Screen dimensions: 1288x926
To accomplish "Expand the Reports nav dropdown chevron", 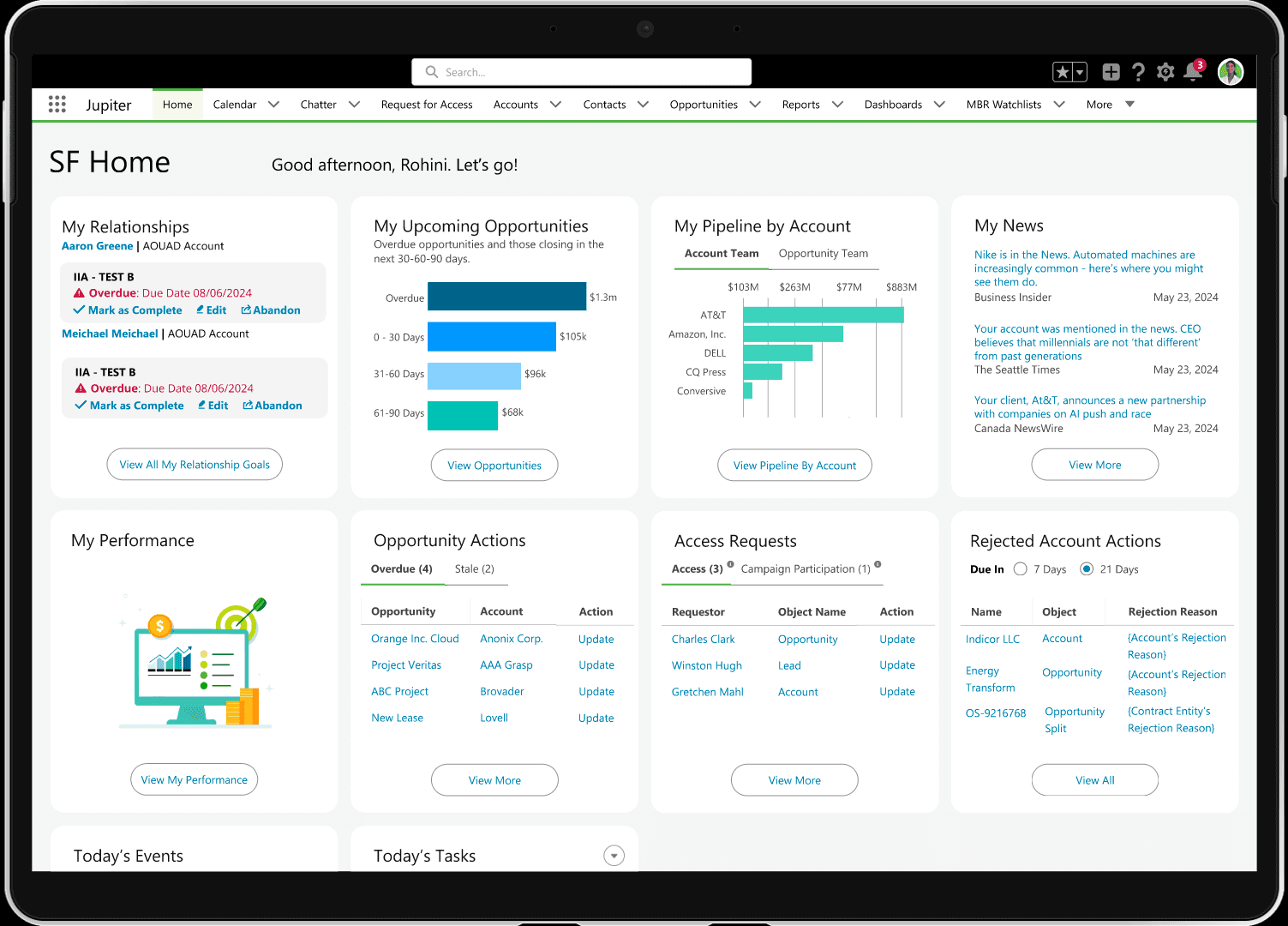I will [x=837, y=105].
